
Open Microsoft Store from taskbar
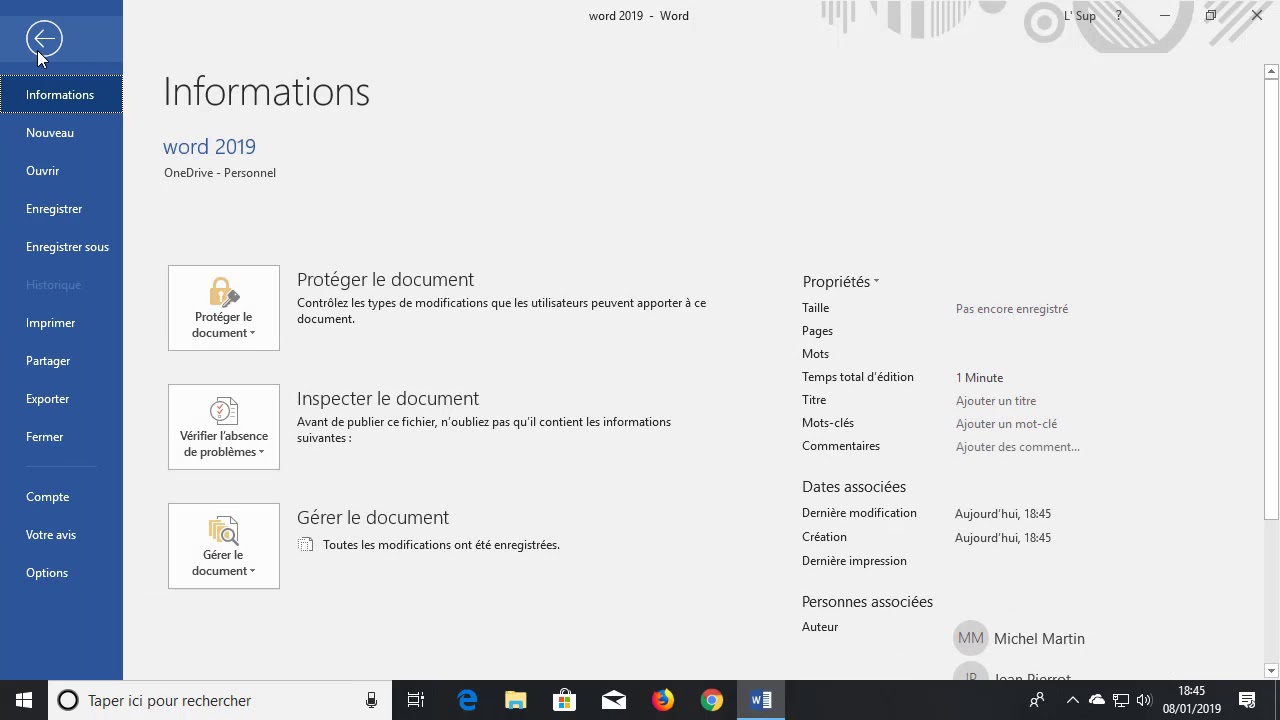pyautogui.click(x=565, y=701)
